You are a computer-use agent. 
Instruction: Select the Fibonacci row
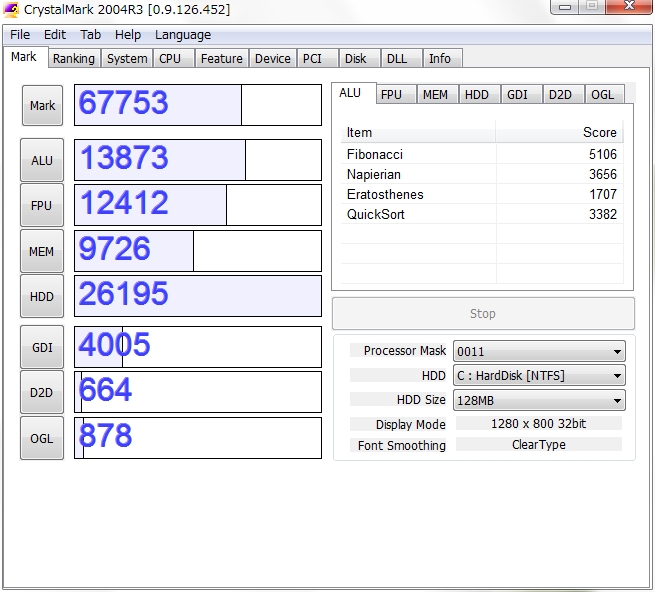[x=482, y=154]
